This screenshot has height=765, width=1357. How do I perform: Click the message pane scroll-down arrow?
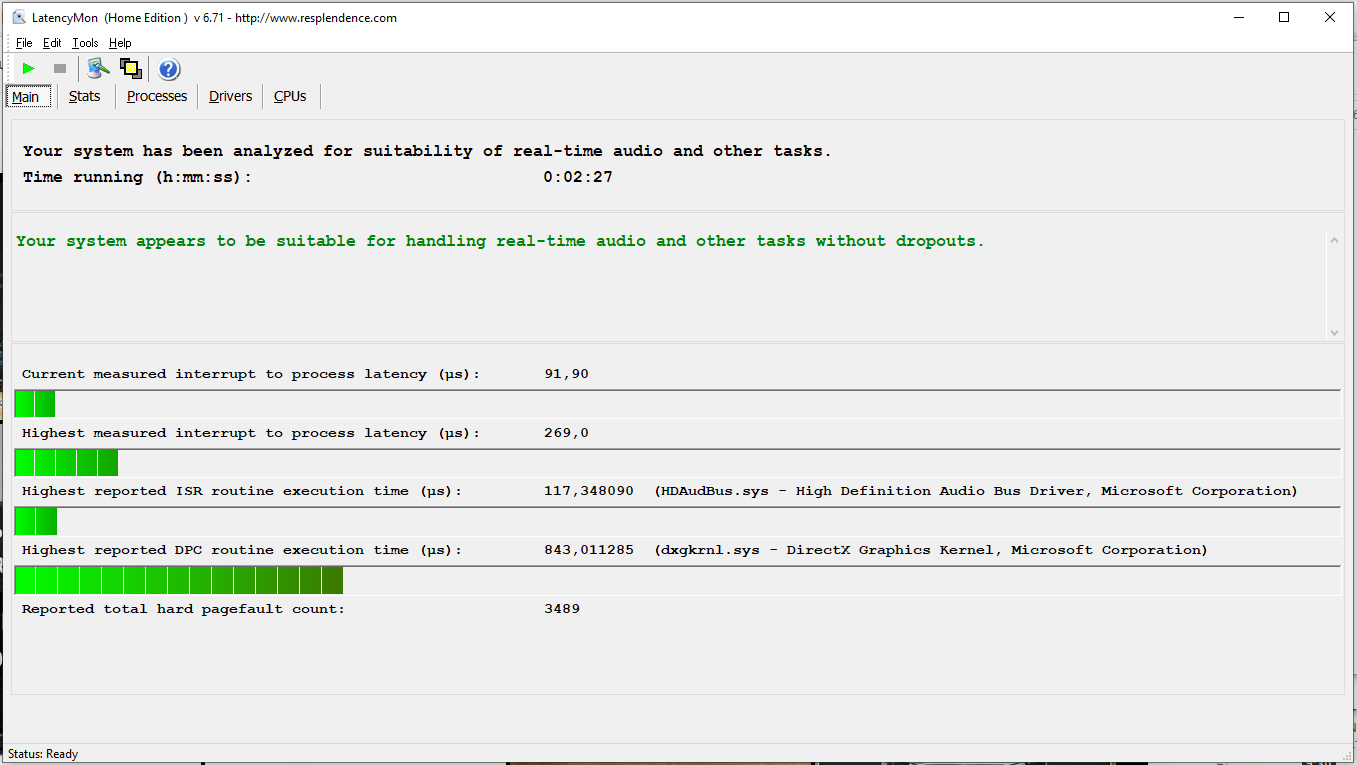[x=1334, y=333]
